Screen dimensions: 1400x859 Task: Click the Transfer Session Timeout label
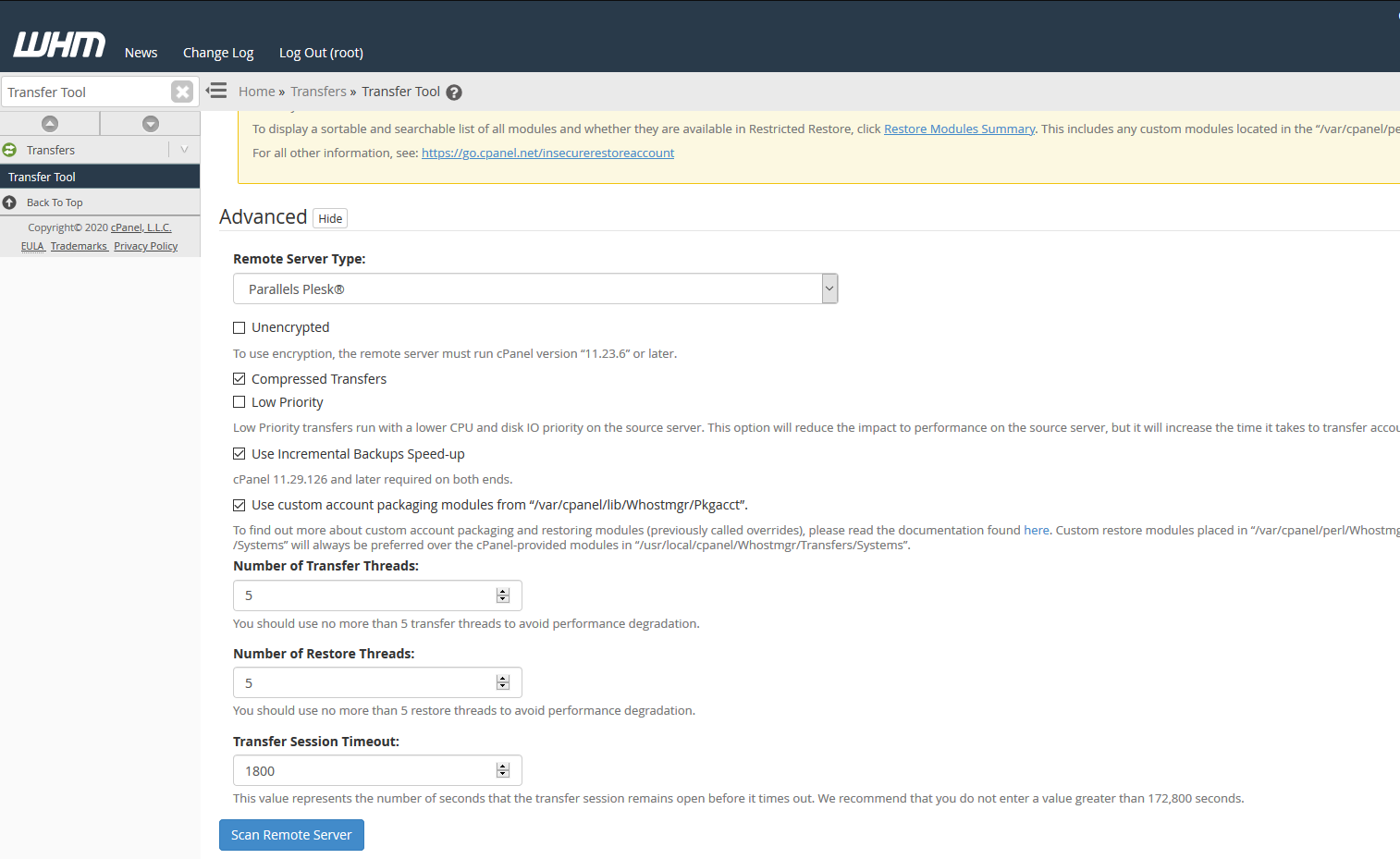click(x=316, y=742)
